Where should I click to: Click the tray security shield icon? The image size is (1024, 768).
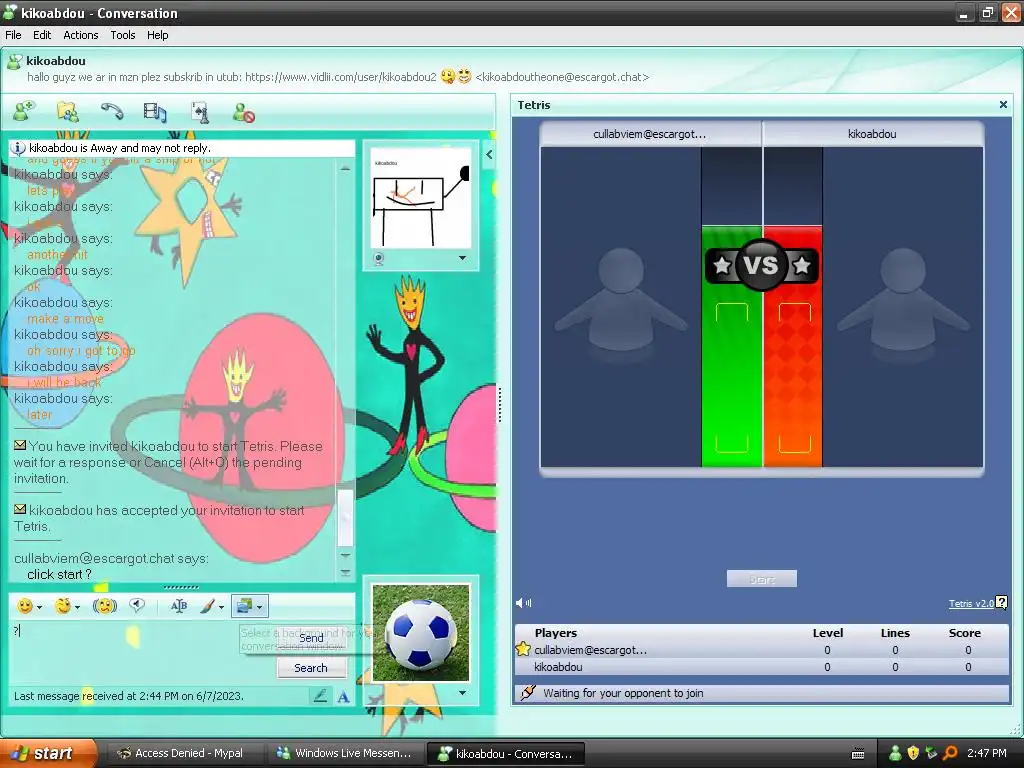coord(913,753)
